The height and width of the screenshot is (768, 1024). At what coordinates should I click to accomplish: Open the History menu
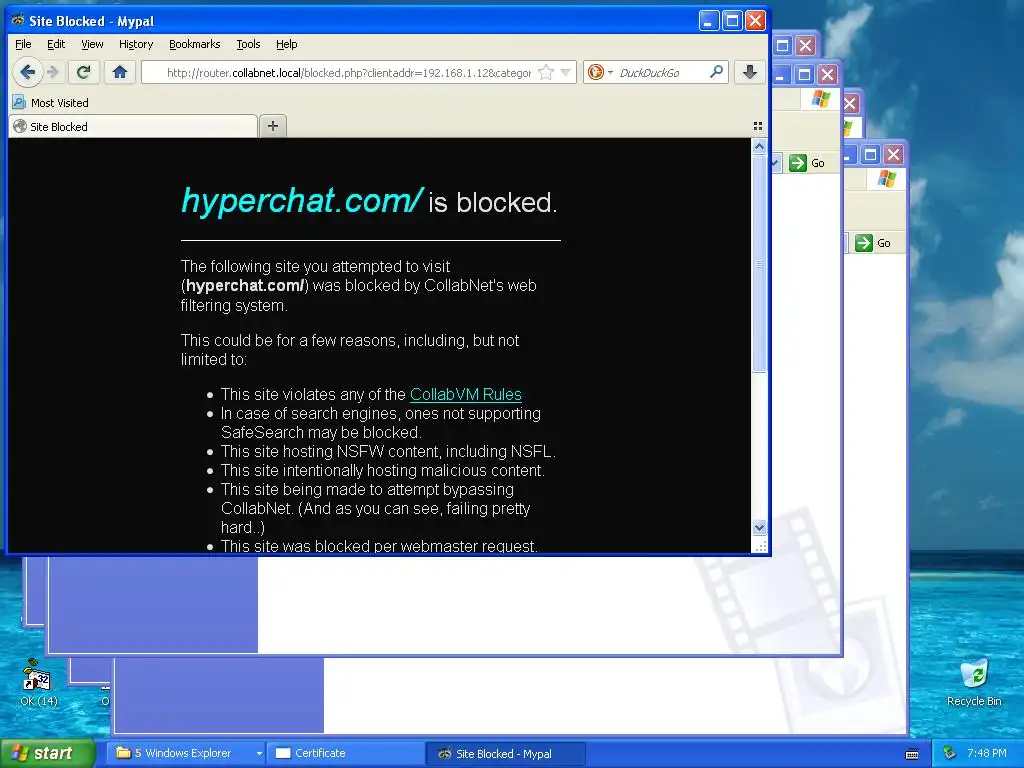(136, 44)
